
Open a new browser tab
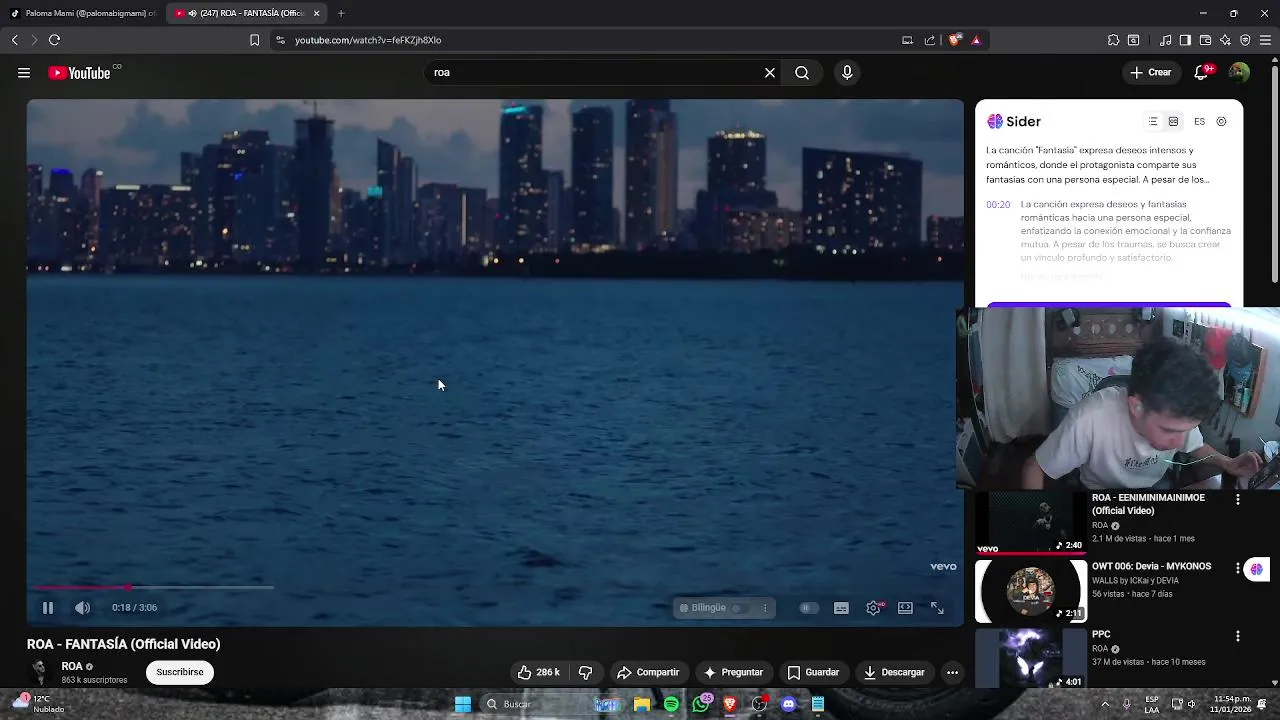coord(341,13)
